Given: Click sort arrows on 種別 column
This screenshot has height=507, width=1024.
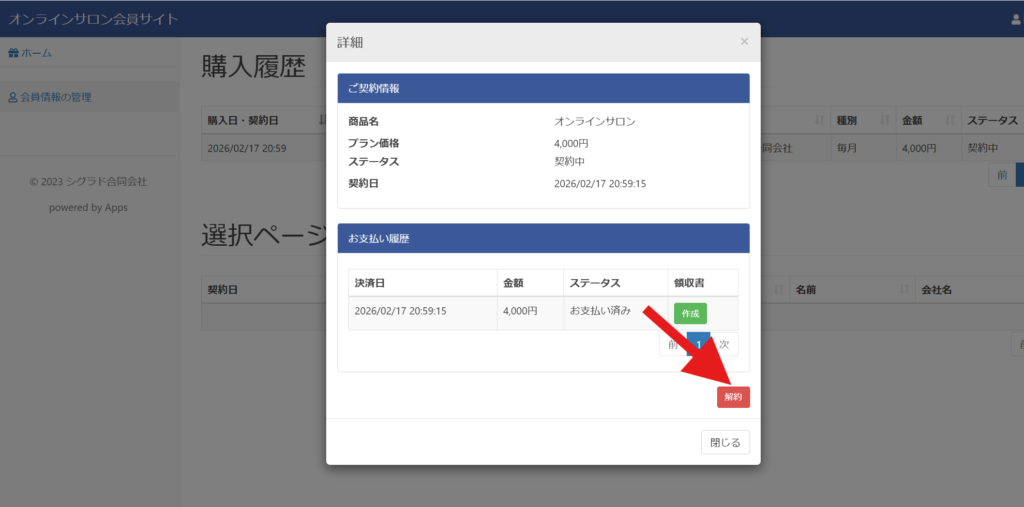Looking at the screenshot, I should pyautogui.click(x=884, y=121).
